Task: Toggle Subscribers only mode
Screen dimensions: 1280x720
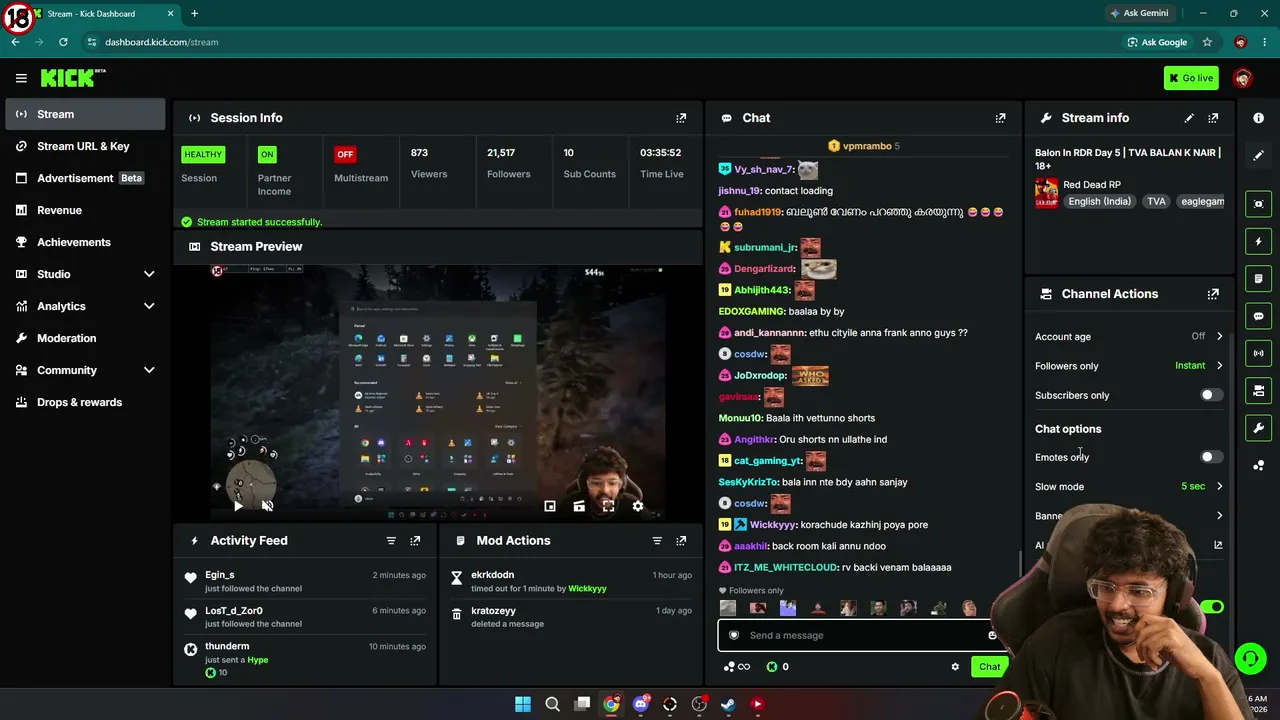Action: pyautogui.click(x=1211, y=395)
